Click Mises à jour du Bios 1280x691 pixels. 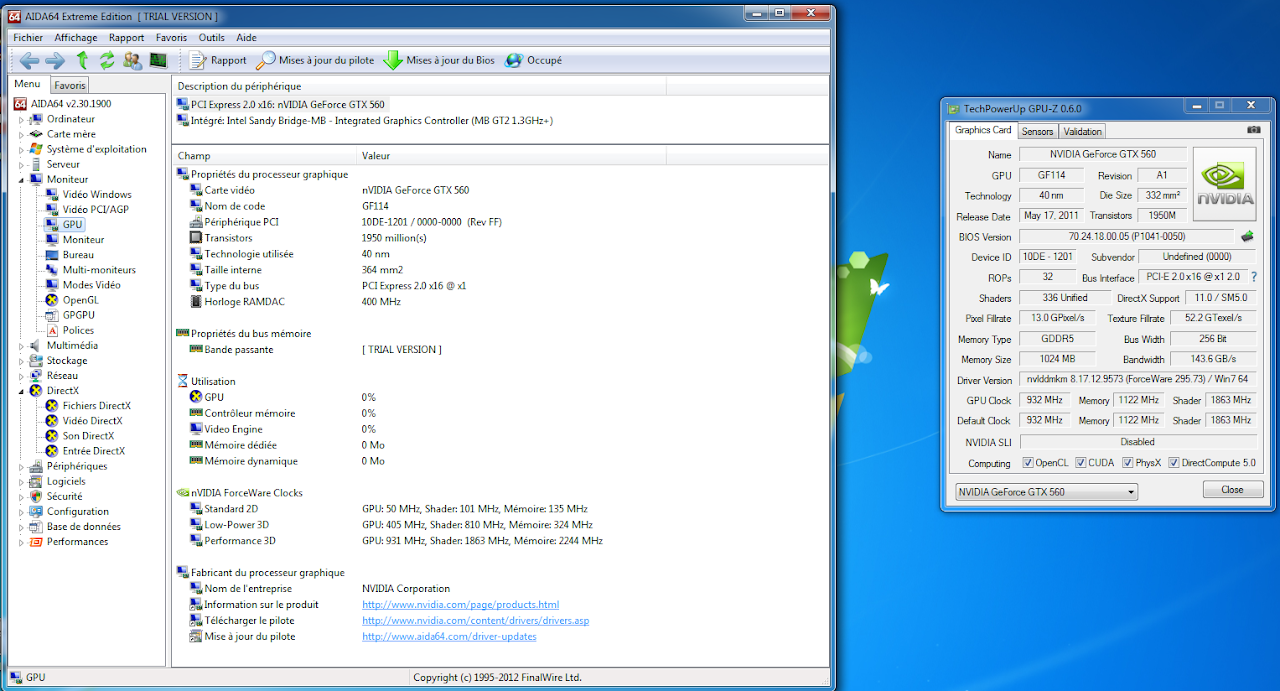click(440, 60)
